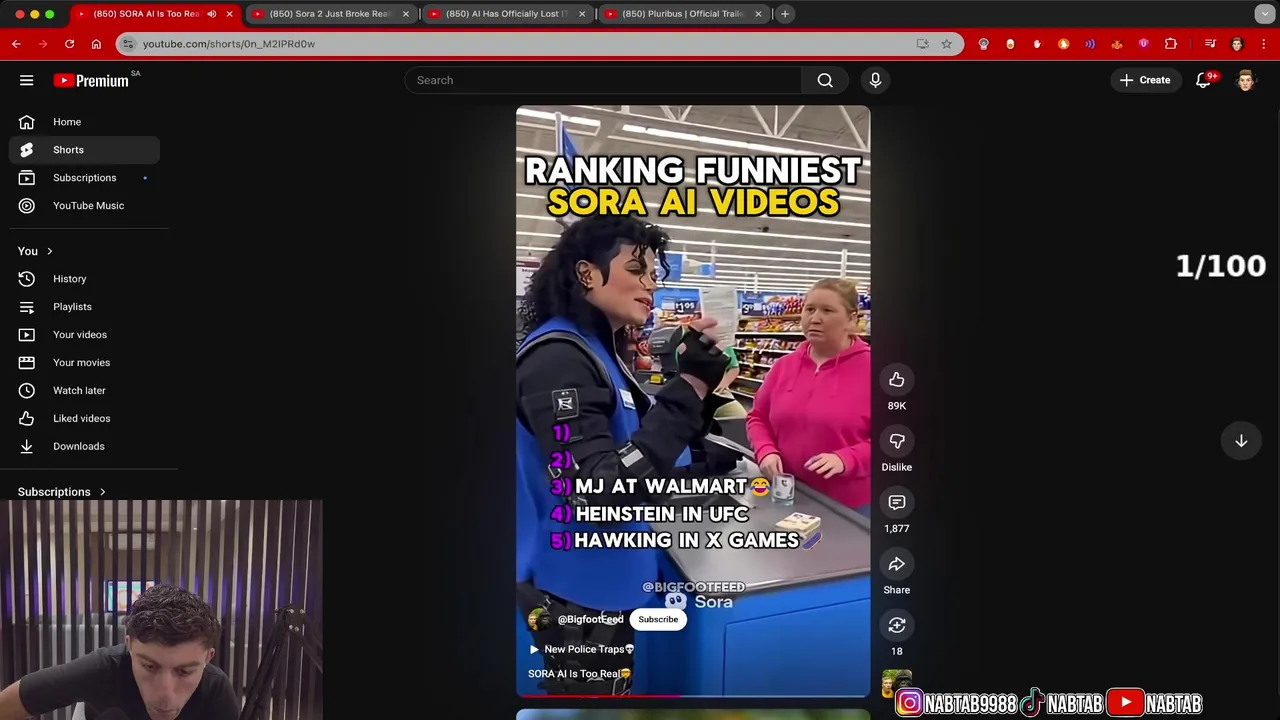1280x720 pixels.
Task: Open the YouTube account avatar menu
Action: (1245, 80)
